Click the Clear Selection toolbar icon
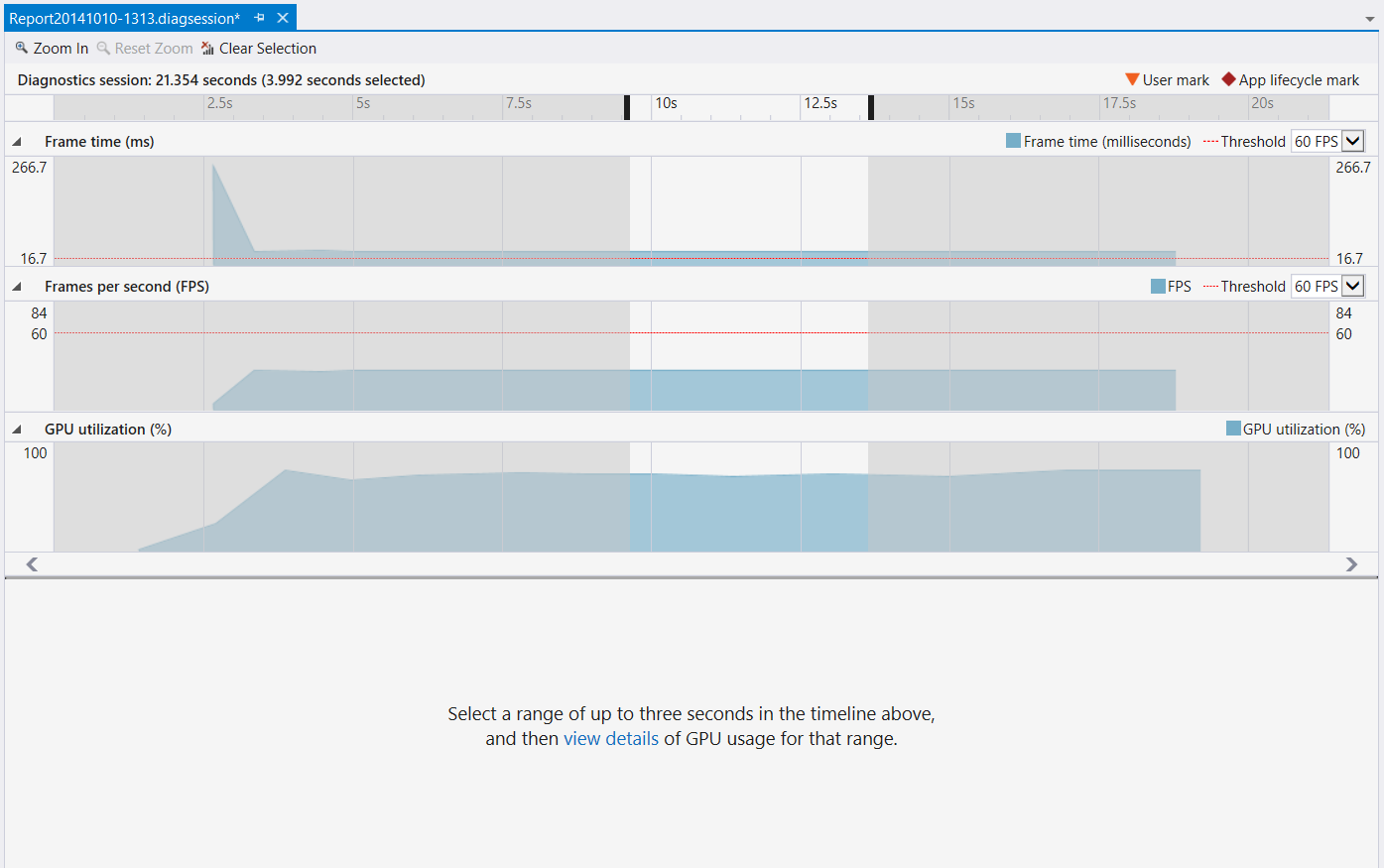 (208, 49)
